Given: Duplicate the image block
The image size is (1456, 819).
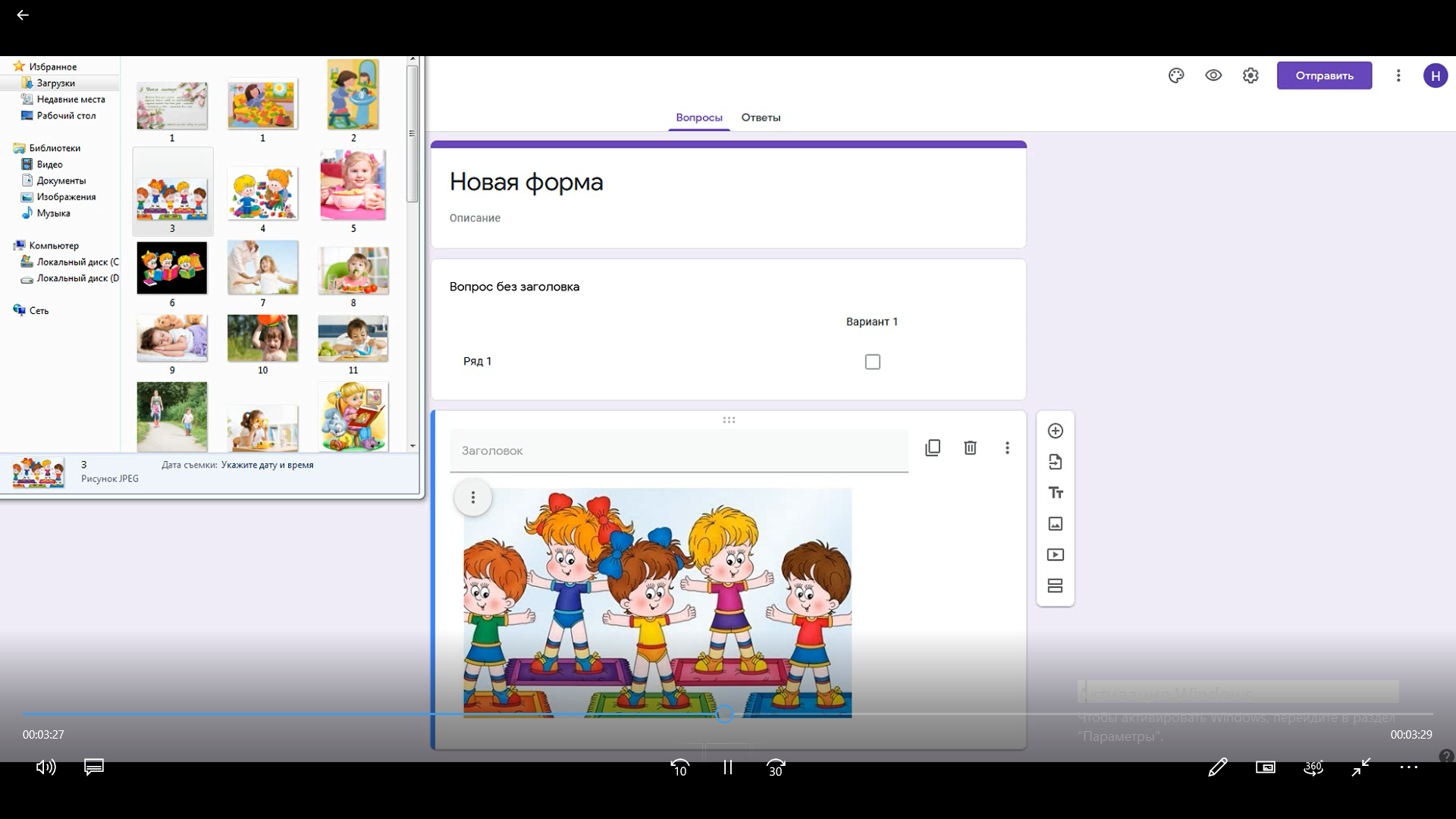Looking at the screenshot, I should [933, 448].
